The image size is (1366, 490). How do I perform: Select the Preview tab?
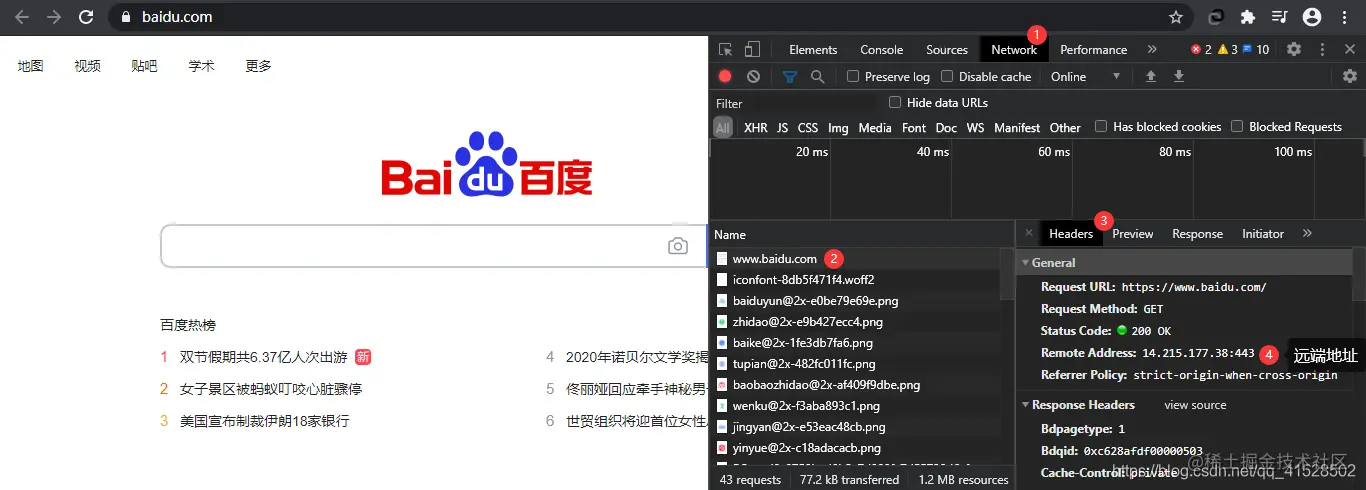coord(1133,233)
